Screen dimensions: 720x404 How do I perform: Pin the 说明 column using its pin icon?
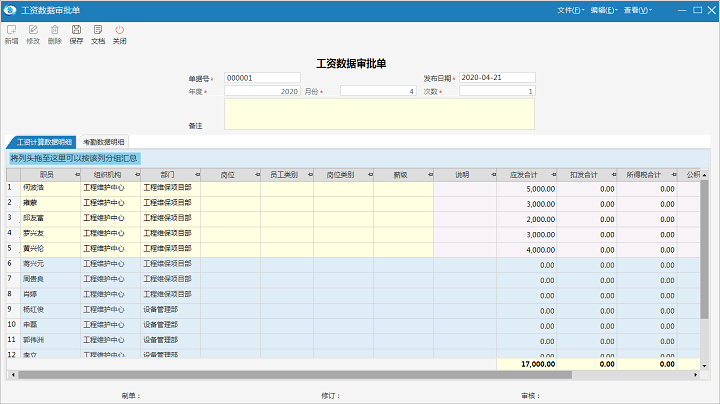(x=494, y=175)
